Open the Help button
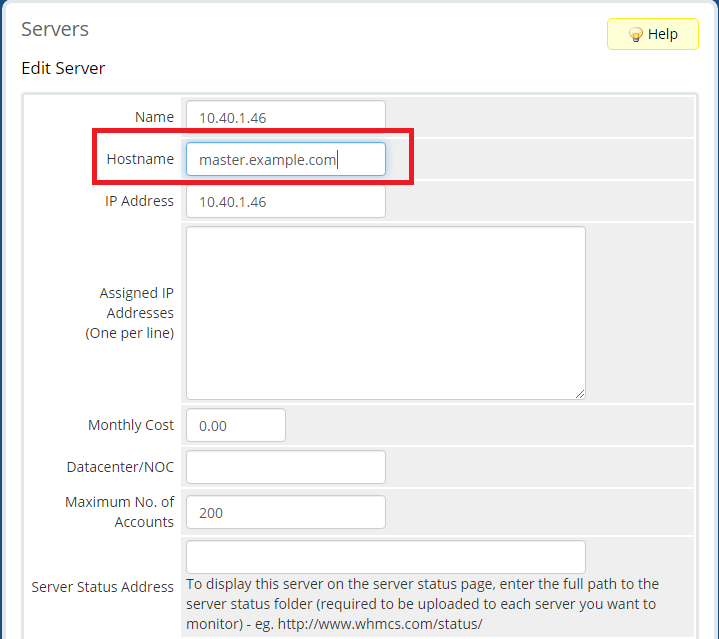Image resolution: width=719 pixels, height=639 pixels. click(653, 34)
